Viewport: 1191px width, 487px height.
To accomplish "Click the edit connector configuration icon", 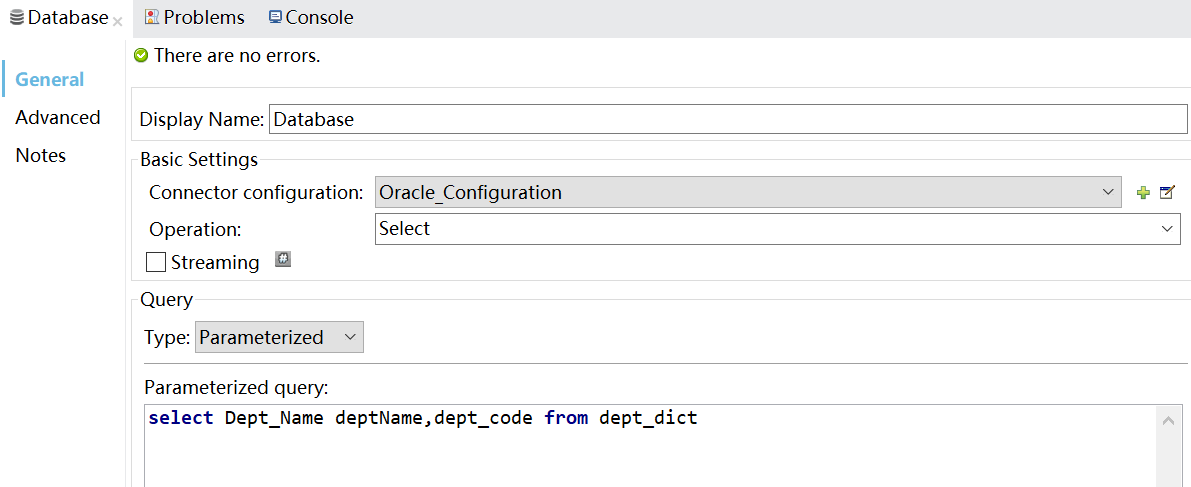I will [x=1167, y=192].
